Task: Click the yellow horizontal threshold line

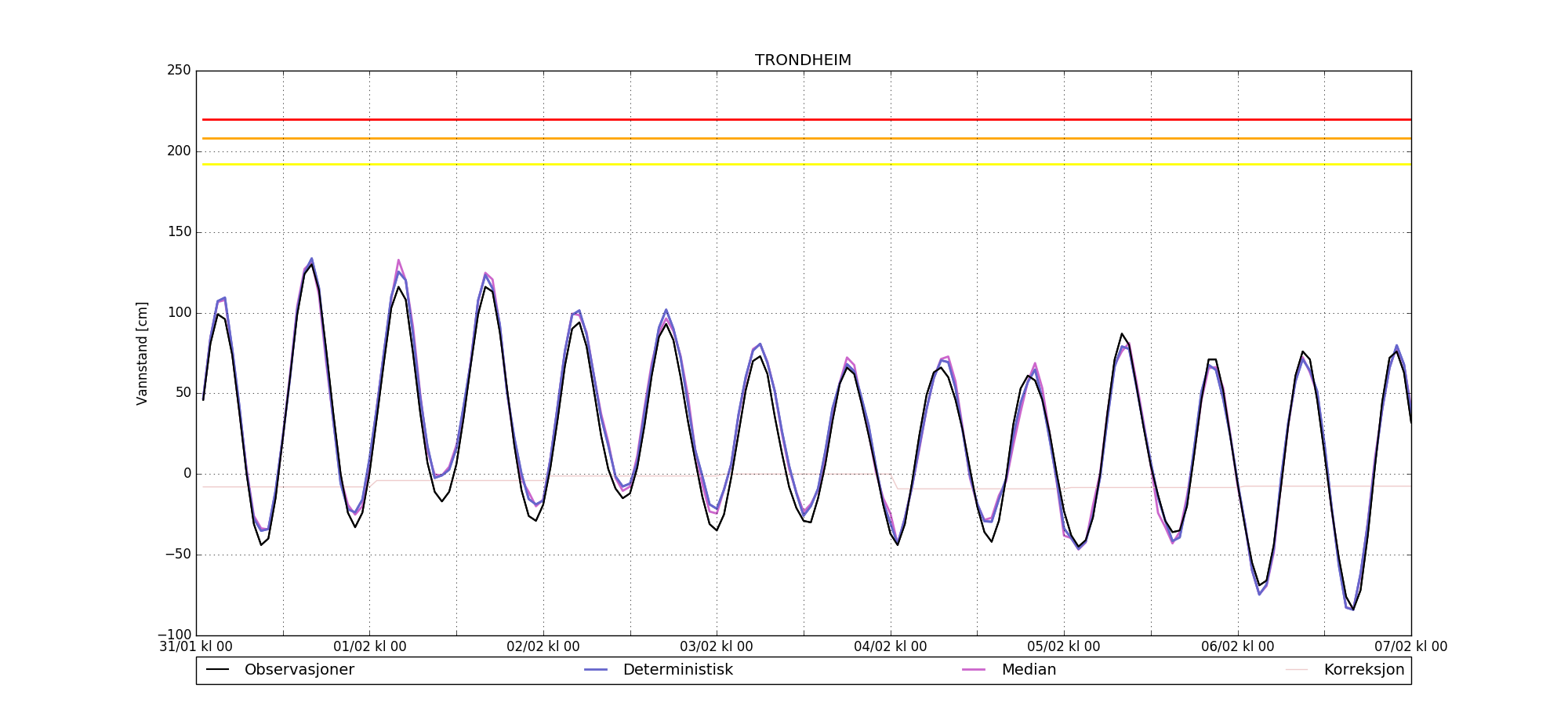Action: (784, 165)
